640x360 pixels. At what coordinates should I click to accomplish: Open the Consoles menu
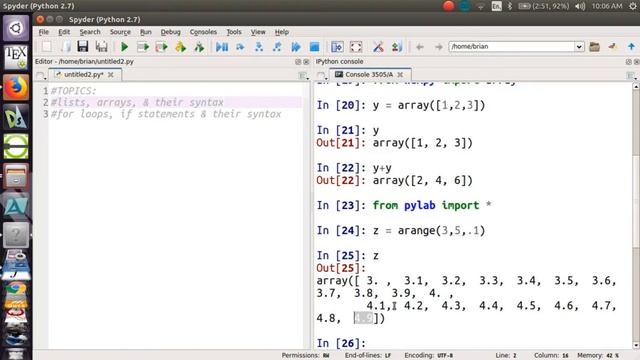pos(203,32)
